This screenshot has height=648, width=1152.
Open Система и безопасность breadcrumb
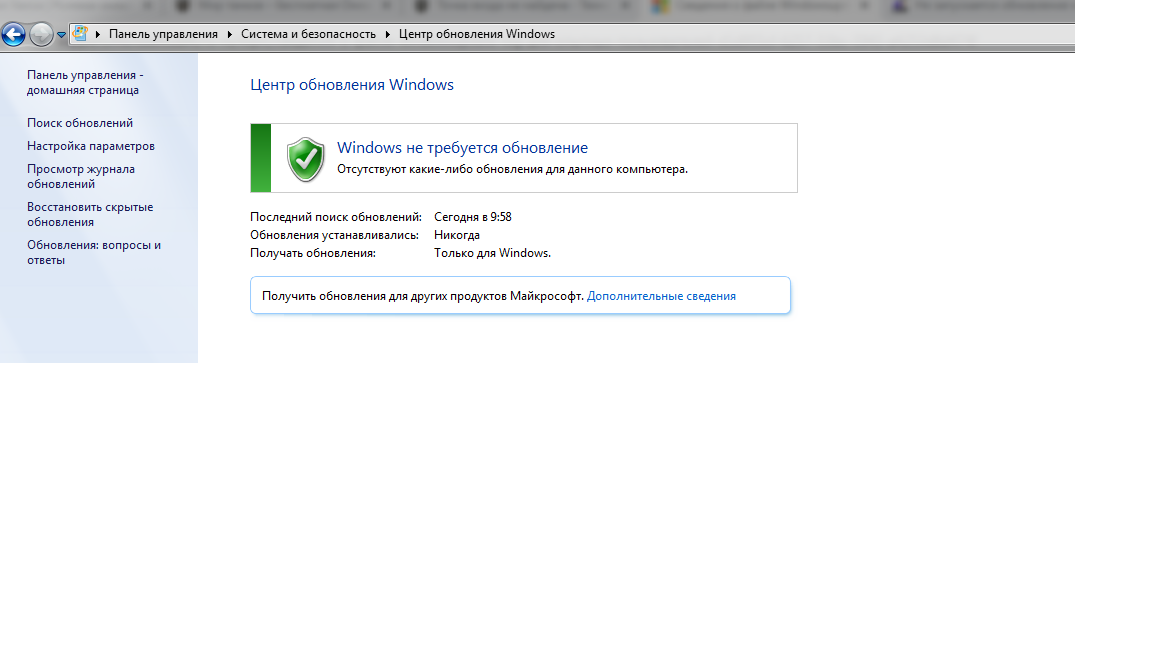(x=308, y=35)
